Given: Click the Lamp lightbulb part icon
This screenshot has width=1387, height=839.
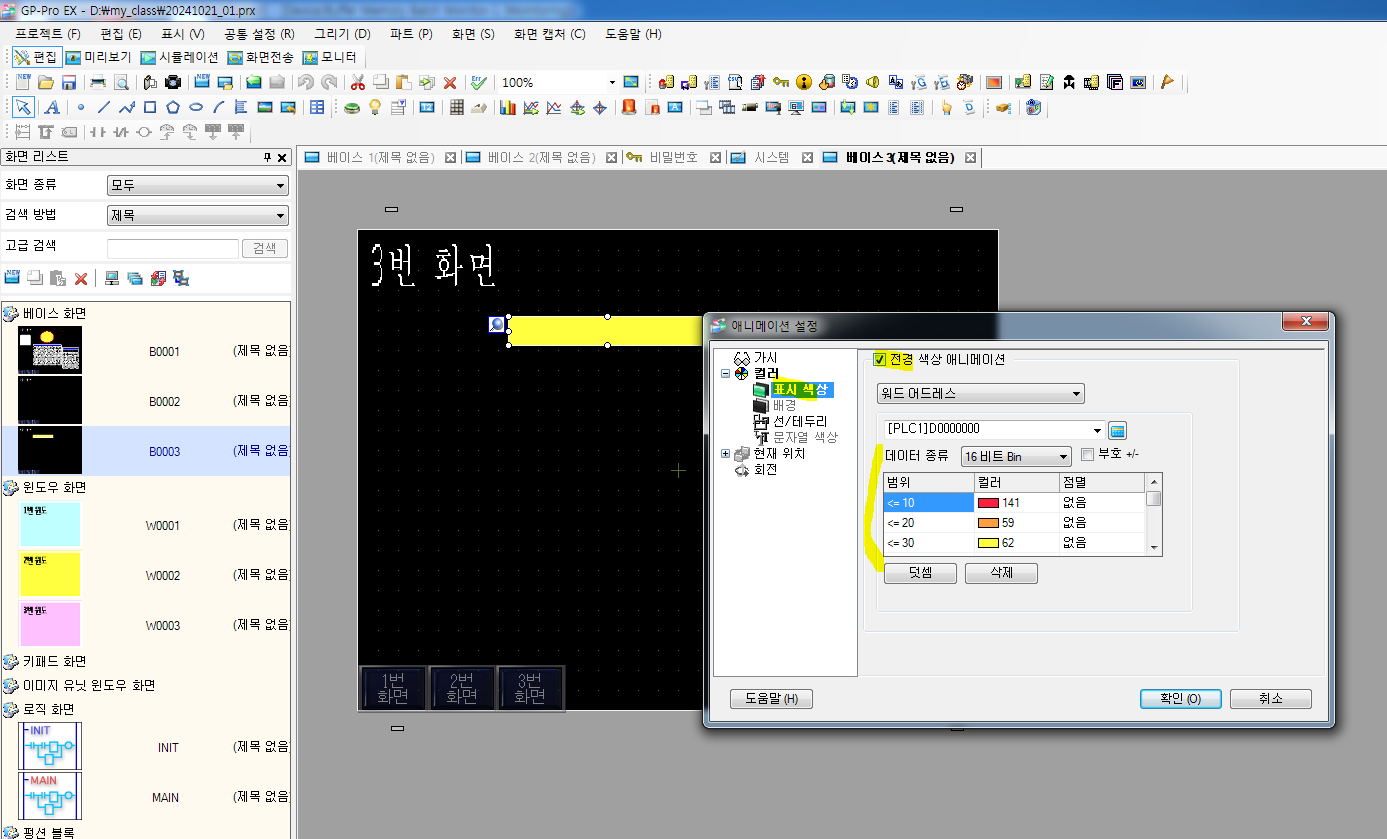Looking at the screenshot, I should tap(375, 107).
